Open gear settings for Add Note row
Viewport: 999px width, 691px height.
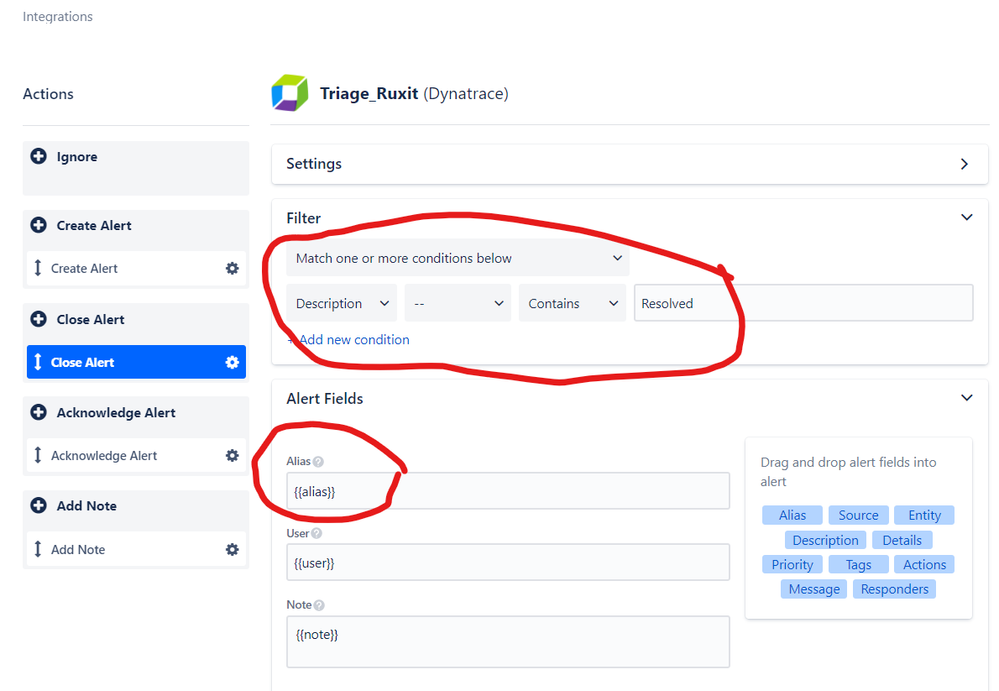[232, 549]
